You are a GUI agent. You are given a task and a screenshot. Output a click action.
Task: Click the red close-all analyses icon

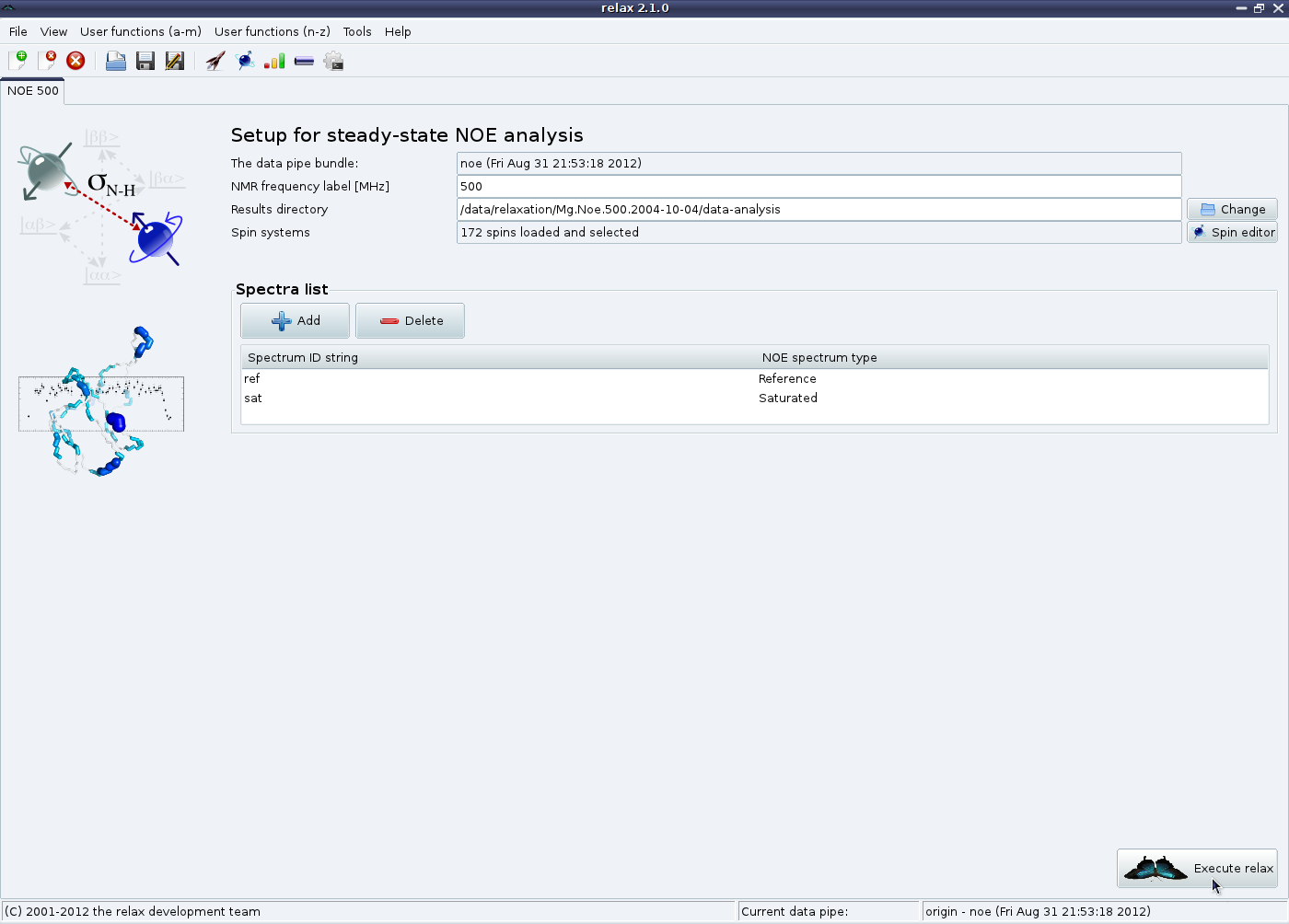76,61
